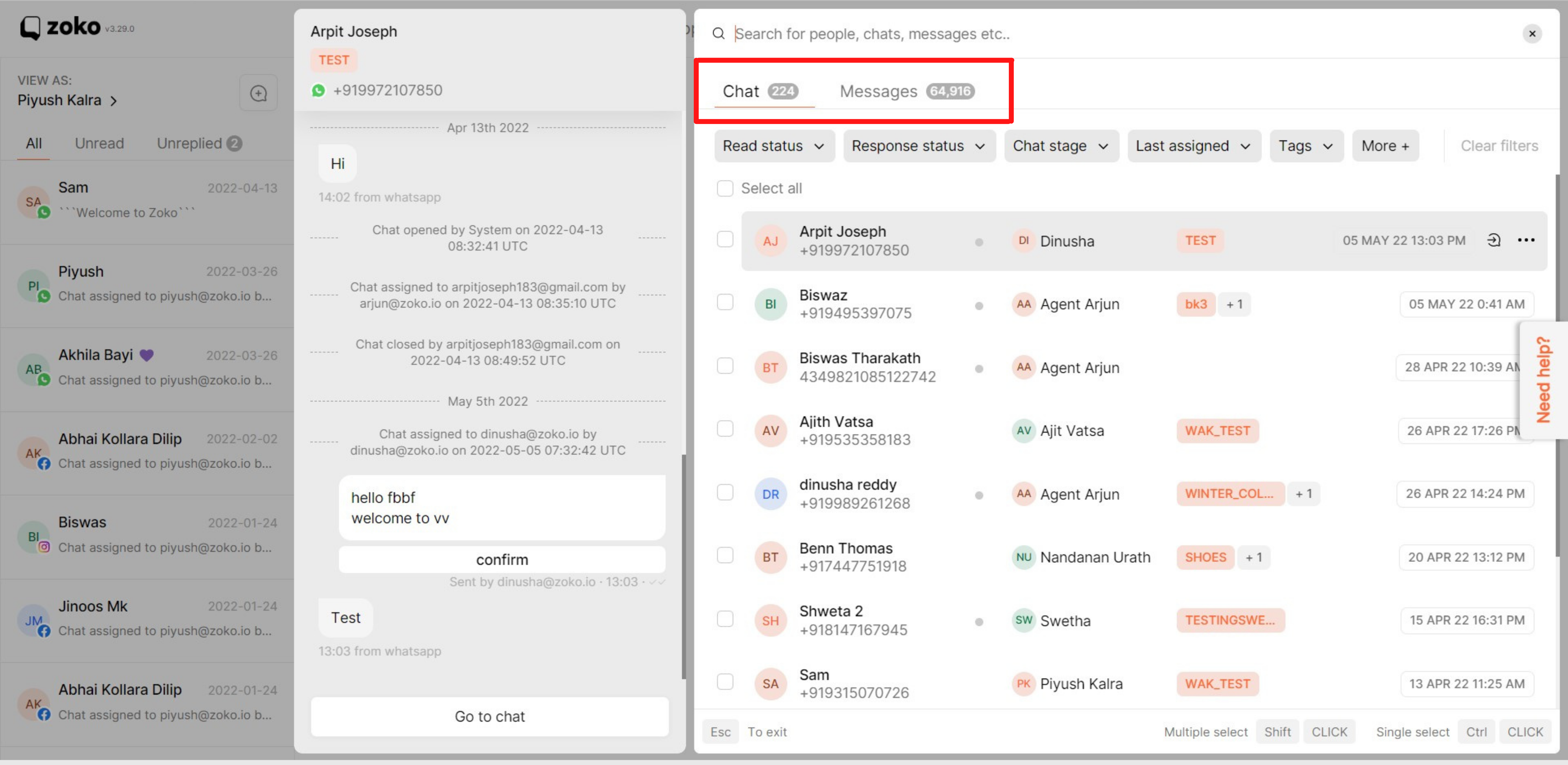The height and width of the screenshot is (765, 1568).
Task: Click SH avatar for Shweta 2
Action: [771, 620]
